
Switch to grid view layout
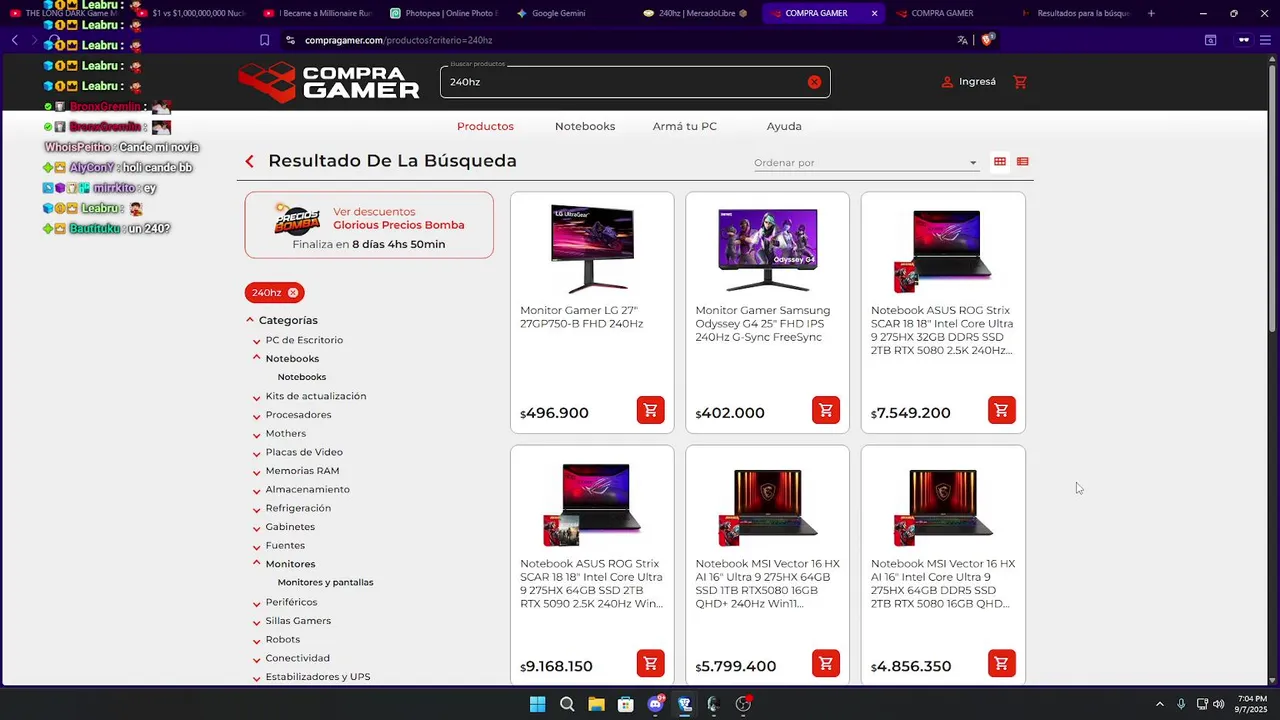tap(999, 162)
